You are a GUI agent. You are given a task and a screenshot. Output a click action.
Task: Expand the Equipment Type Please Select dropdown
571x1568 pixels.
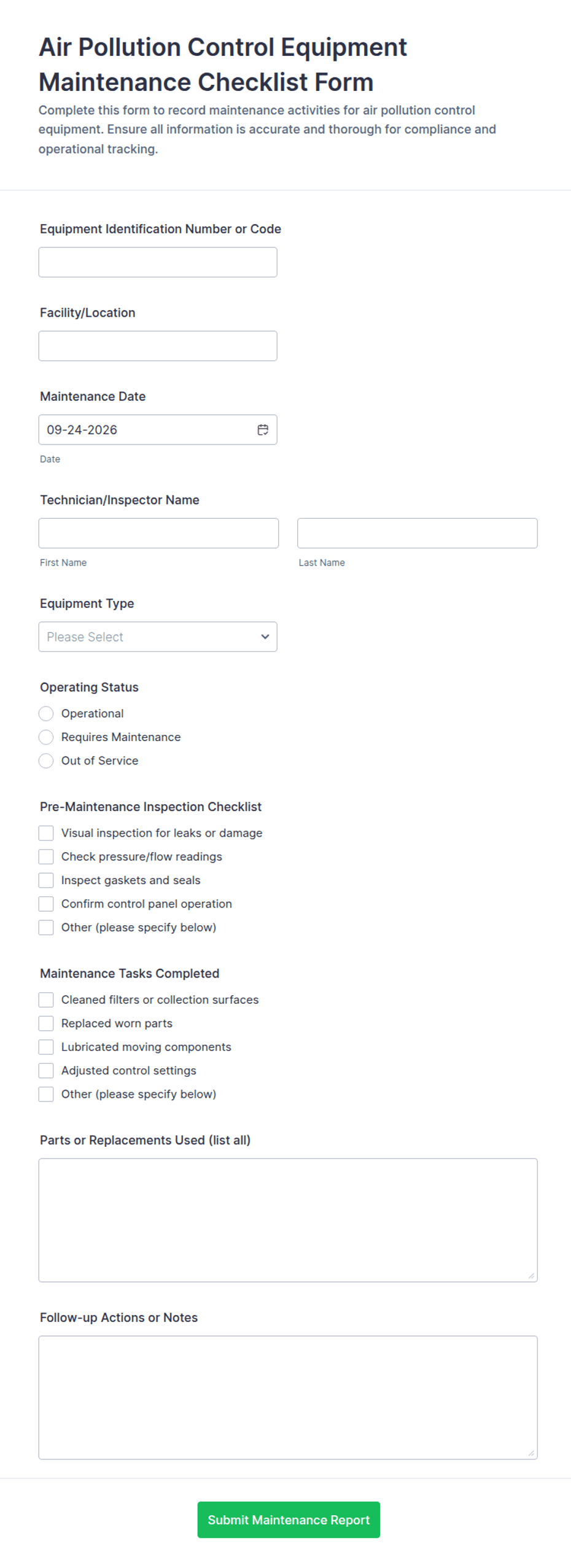point(158,637)
